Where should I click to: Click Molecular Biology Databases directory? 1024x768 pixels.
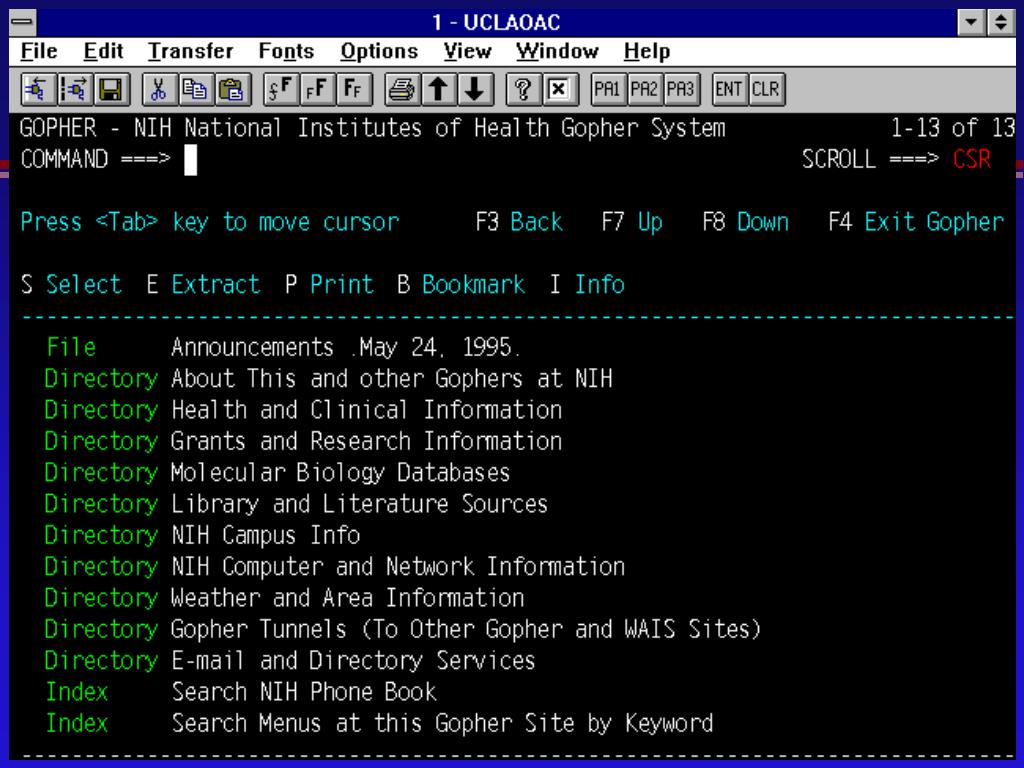[x=340, y=473]
